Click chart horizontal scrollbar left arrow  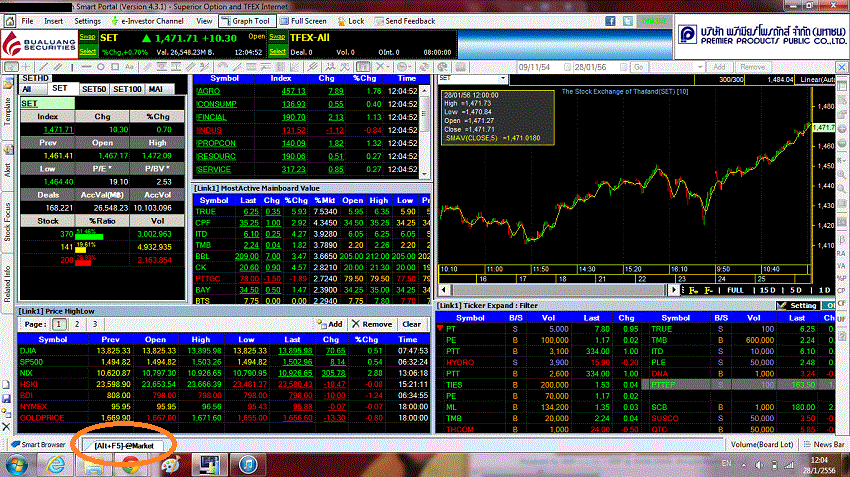point(444,290)
